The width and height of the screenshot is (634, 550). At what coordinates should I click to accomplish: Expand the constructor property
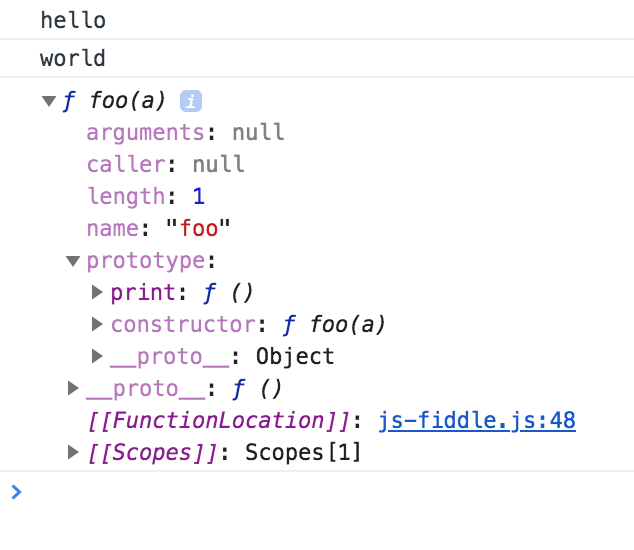97,325
